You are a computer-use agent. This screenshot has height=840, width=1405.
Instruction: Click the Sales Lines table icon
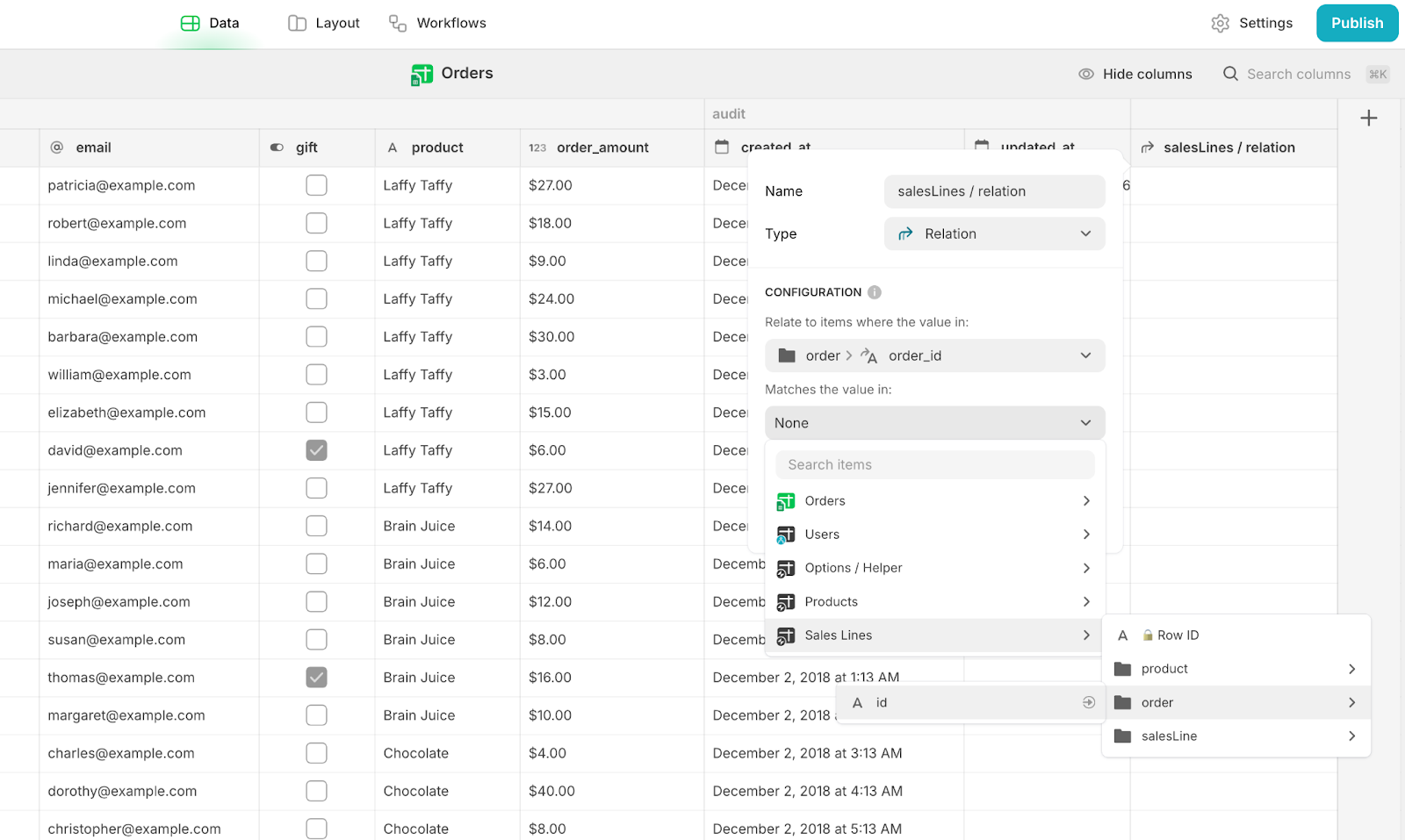click(x=786, y=635)
